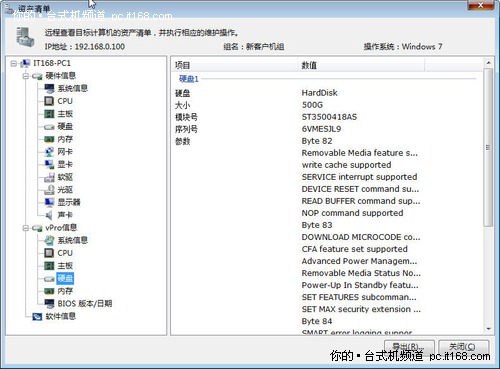Click the 关闭(C) close button
Image resolution: width=500 pixels, height=369 pixels.
464,347
